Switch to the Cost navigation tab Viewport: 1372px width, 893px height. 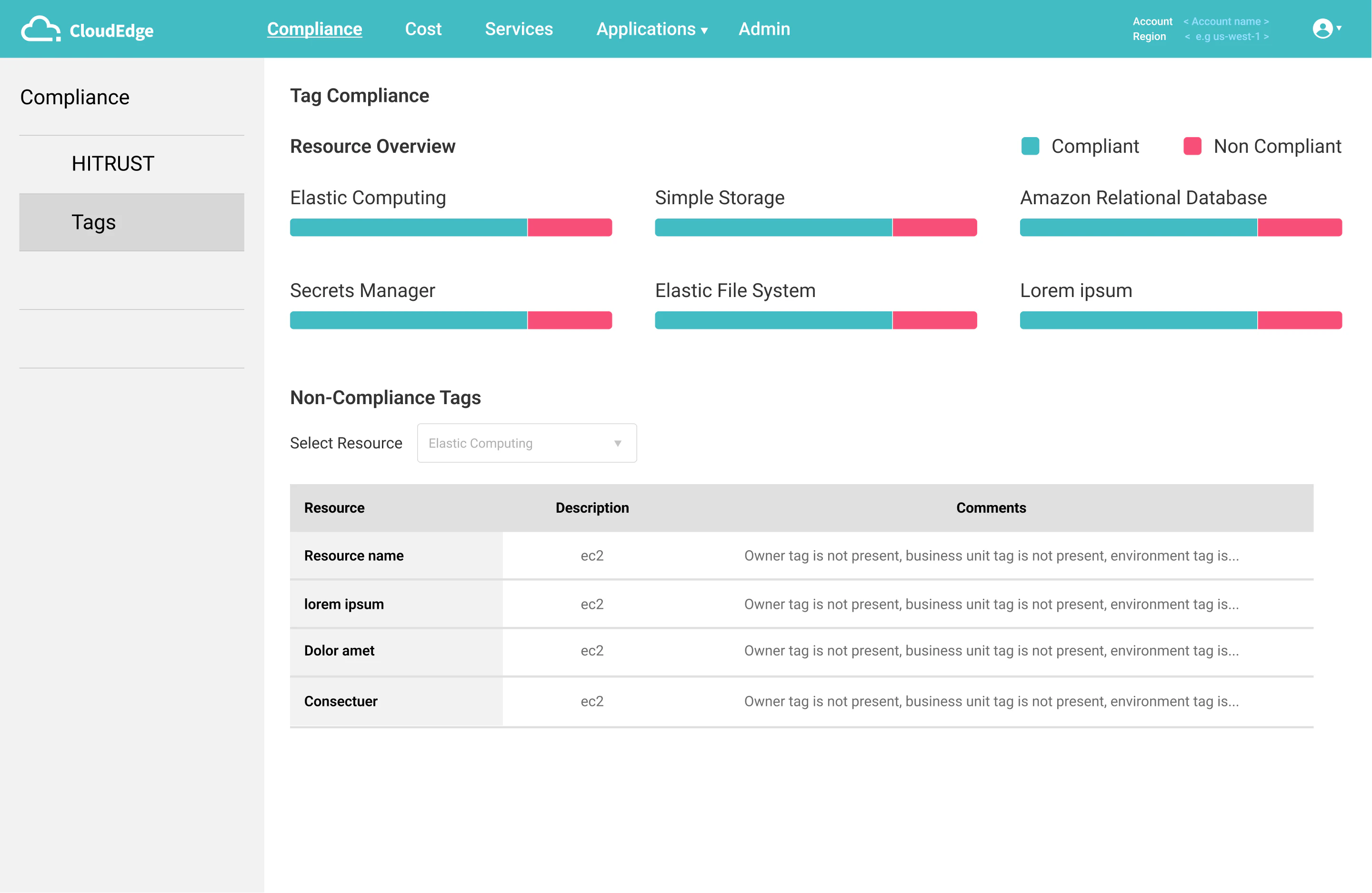tap(424, 29)
